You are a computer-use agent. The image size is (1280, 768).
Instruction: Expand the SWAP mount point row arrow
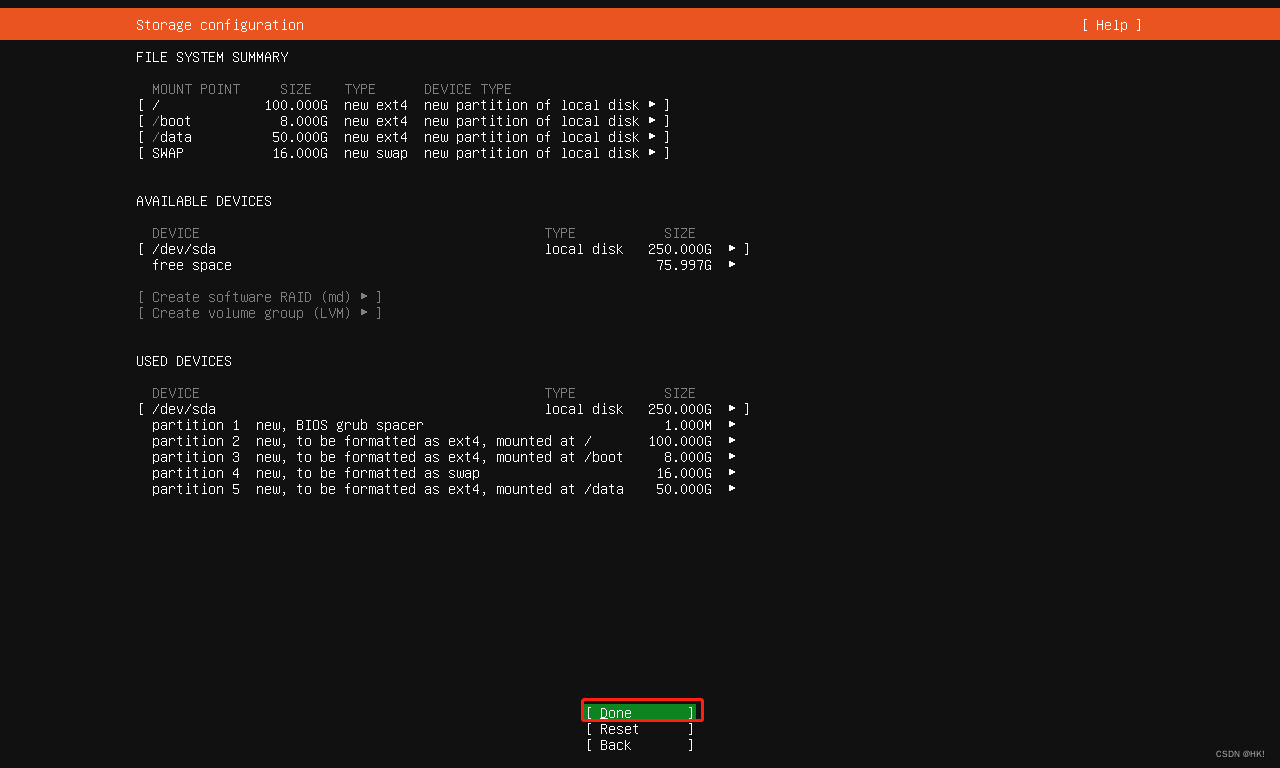tap(652, 152)
